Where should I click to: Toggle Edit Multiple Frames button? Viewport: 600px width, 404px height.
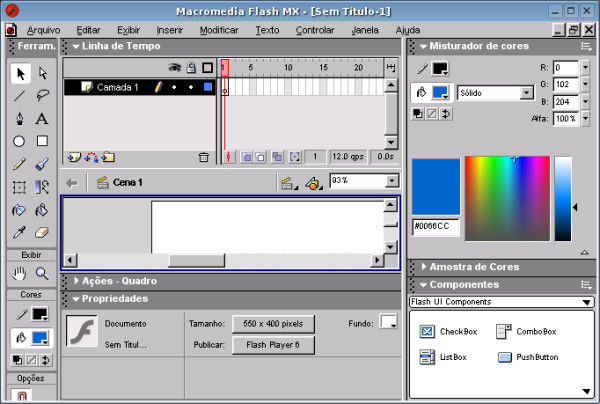point(277,157)
